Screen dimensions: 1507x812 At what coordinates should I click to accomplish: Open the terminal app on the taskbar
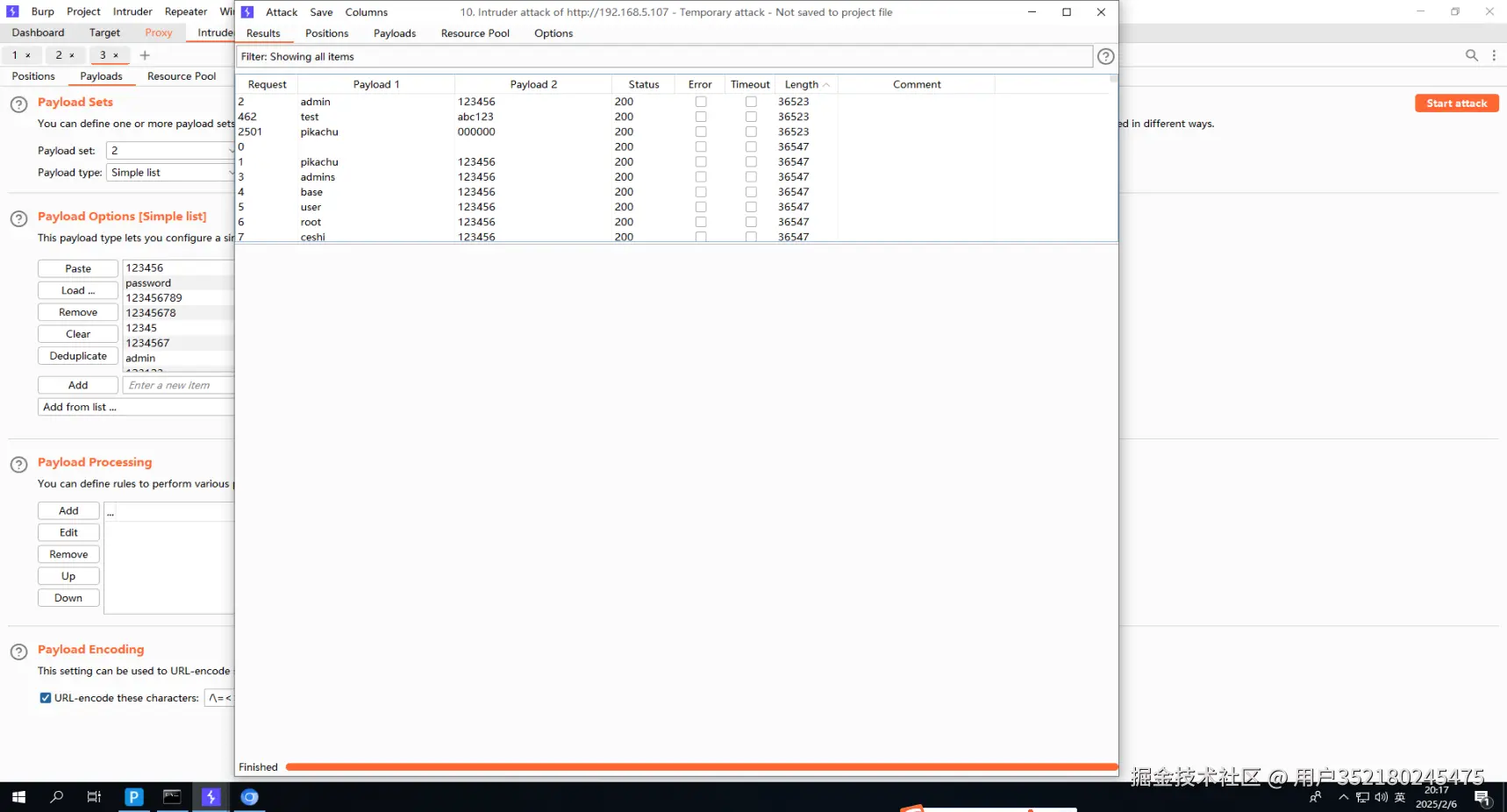click(x=172, y=797)
